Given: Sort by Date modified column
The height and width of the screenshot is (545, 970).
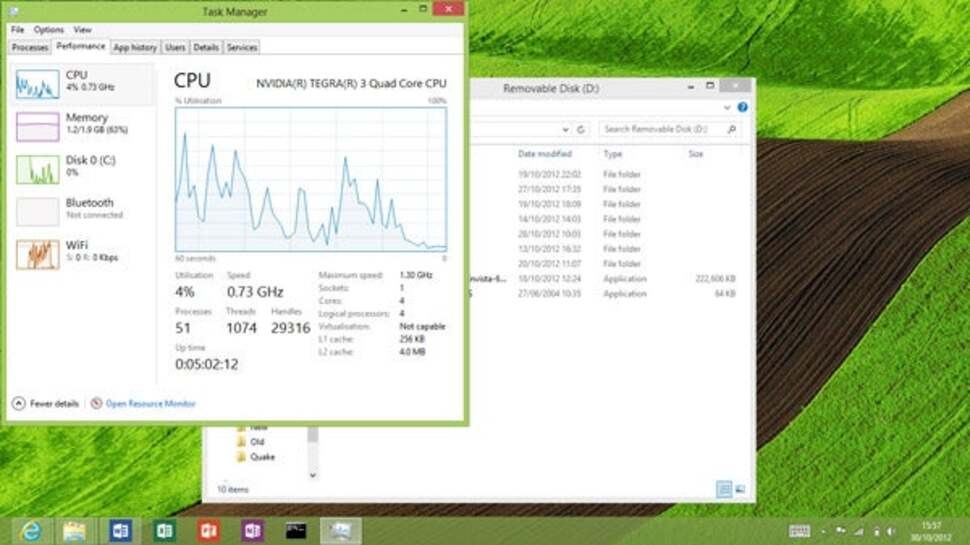Looking at the screenshot, I should (x=545, y=154).
